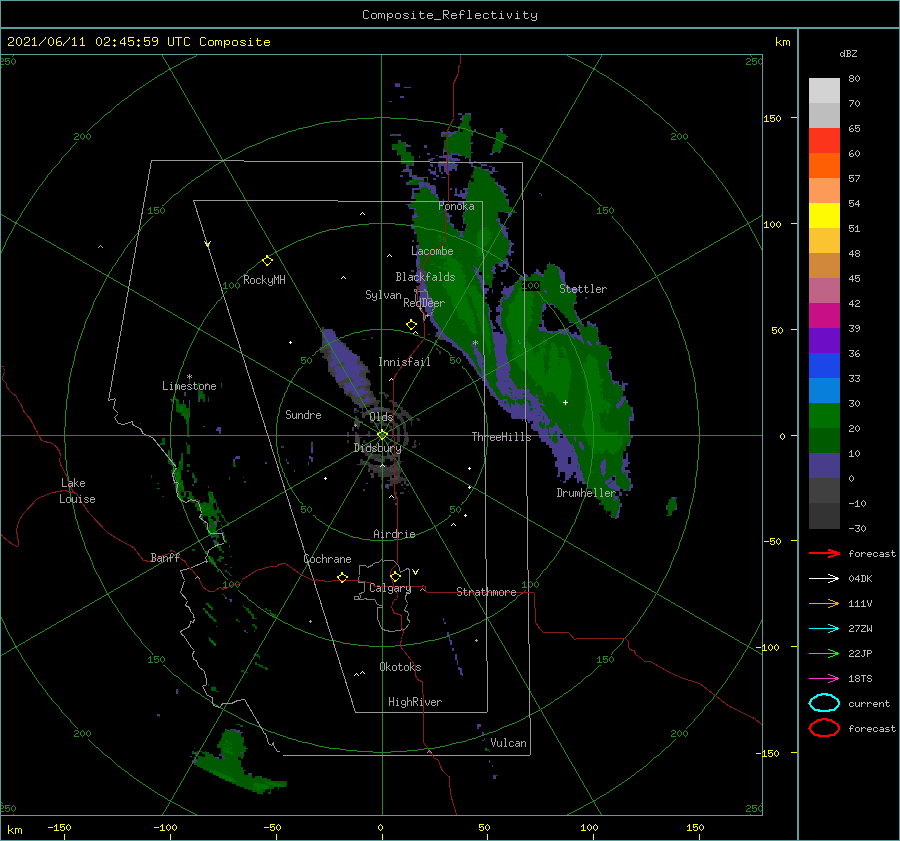The width and height of the screenshot is (900, 841).
Task: Click the 04DK legend text
Action: pos(860,578)
